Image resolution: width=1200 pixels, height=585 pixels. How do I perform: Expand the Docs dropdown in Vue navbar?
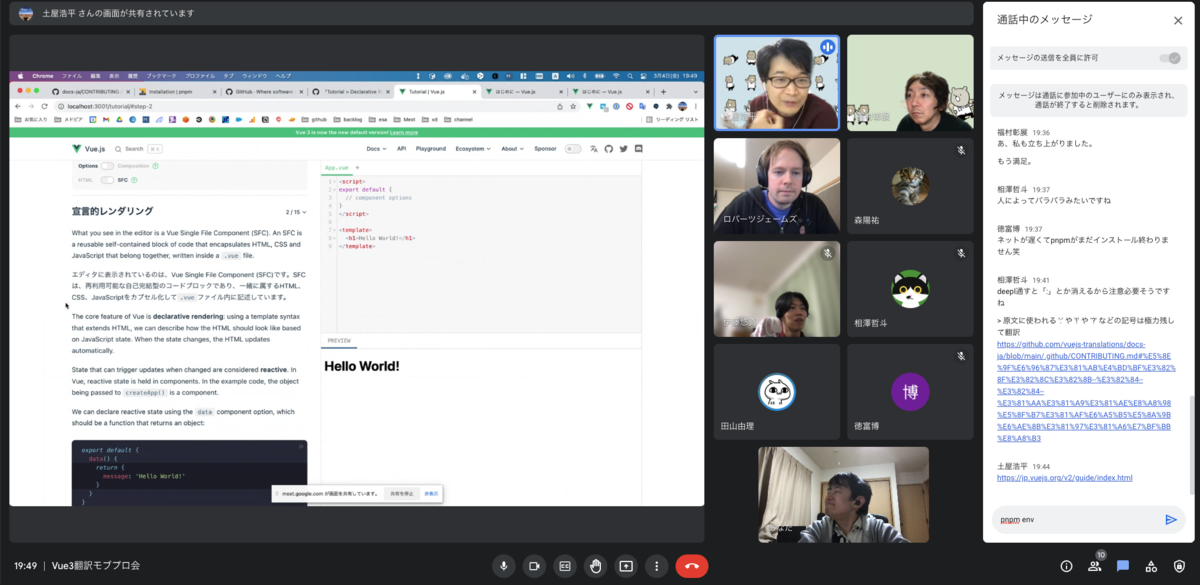click(376, 149)
